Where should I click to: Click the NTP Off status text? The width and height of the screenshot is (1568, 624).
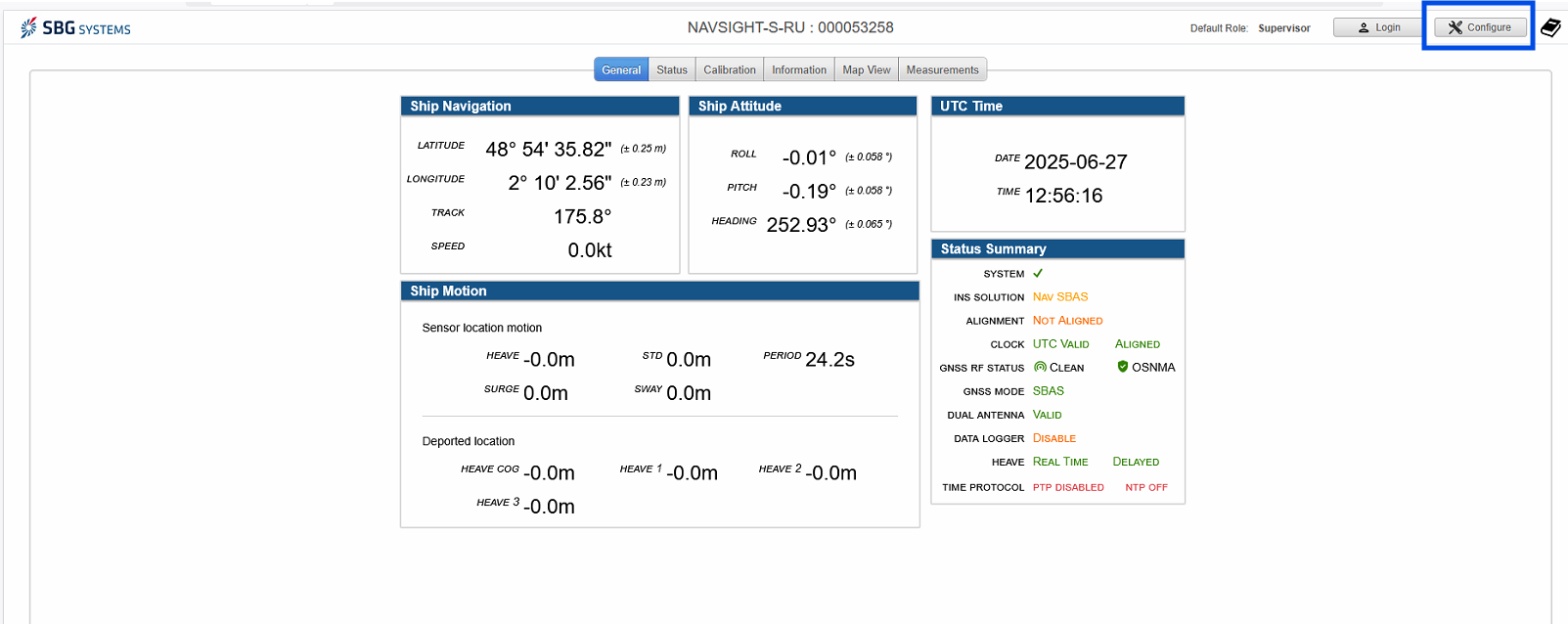click(1145, 487)
